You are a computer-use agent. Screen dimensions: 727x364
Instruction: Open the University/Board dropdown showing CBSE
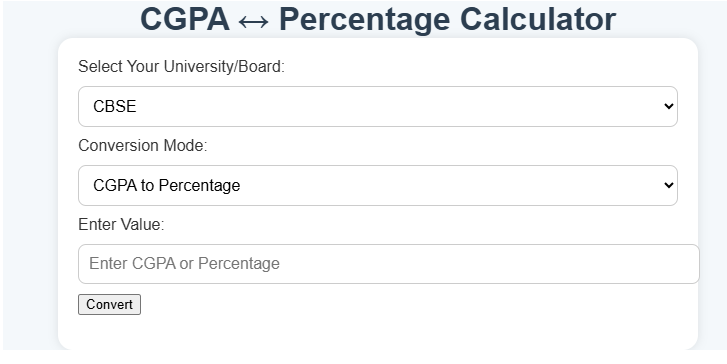click(377, 106)
